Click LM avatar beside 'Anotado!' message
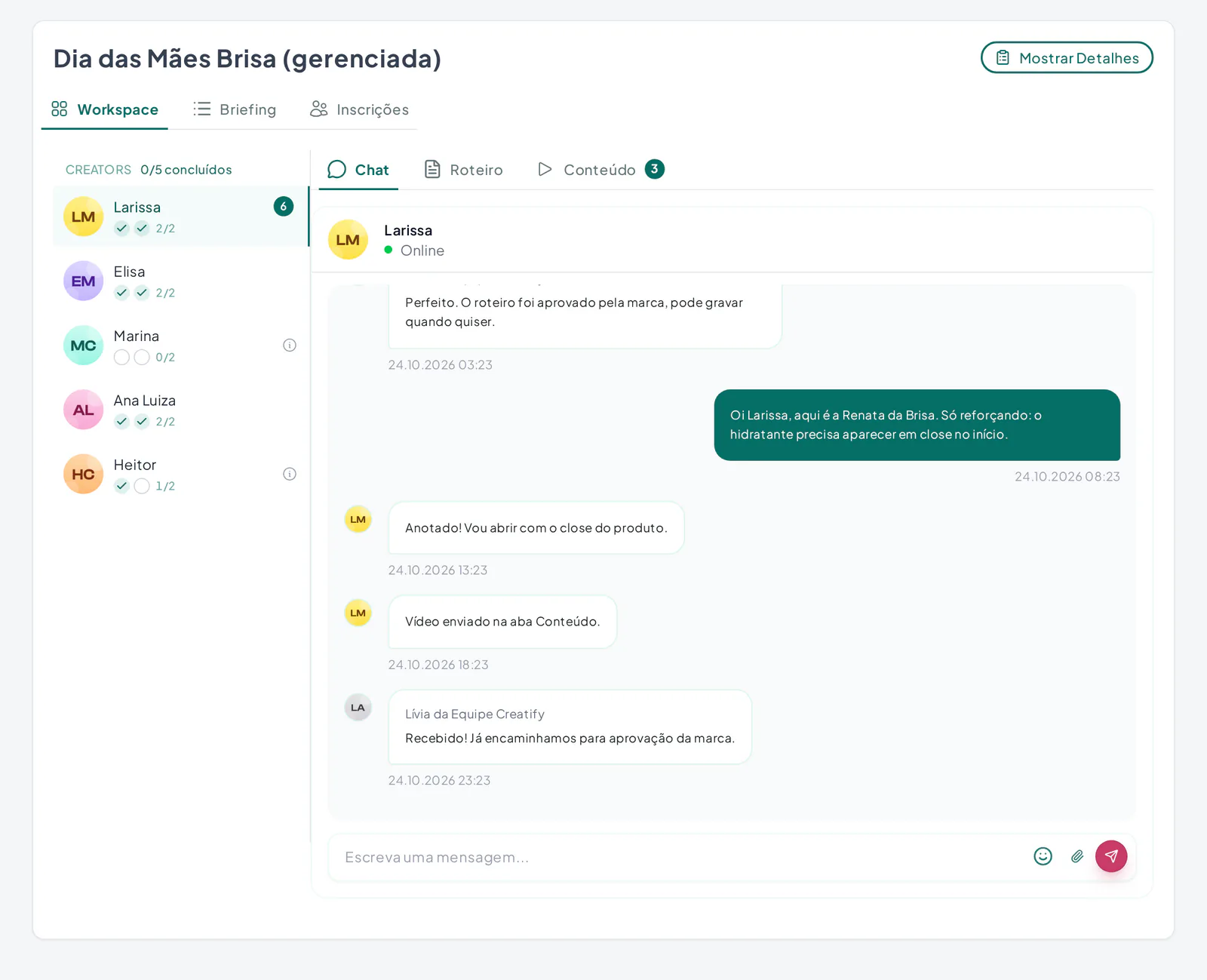 [x=358, y=519]
